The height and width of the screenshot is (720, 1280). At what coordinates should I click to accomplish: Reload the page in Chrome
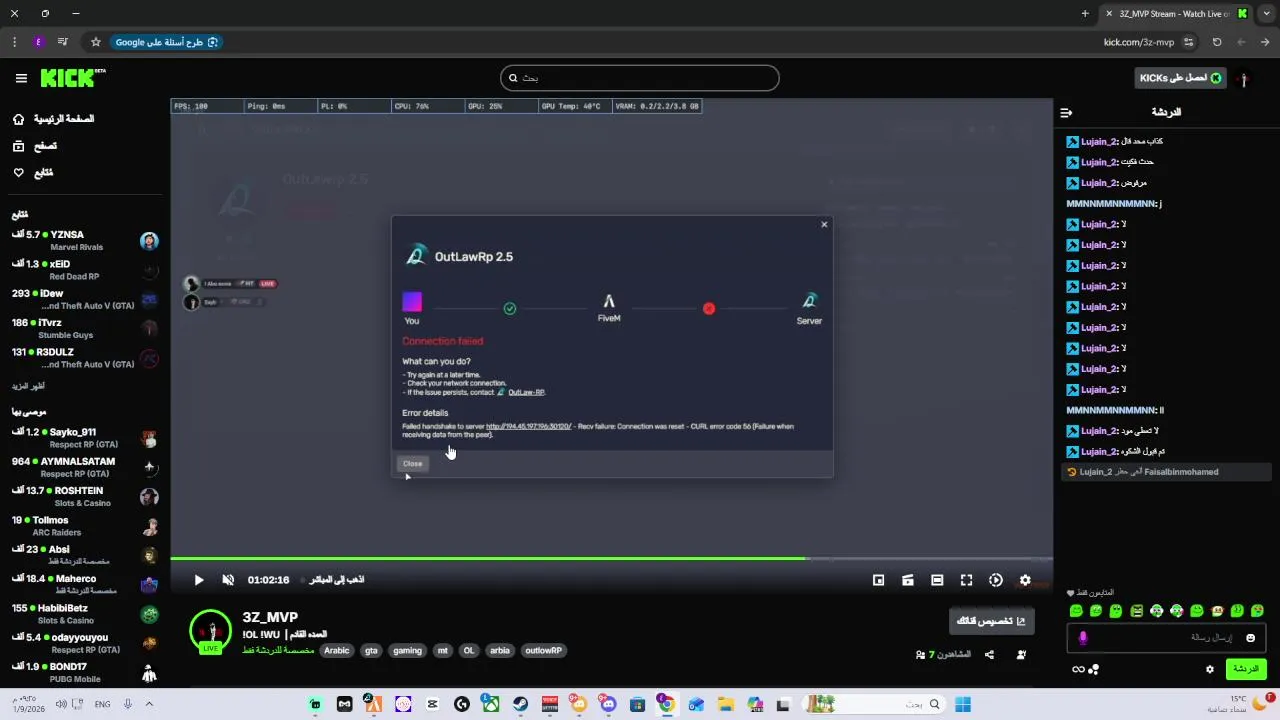(x=1216, y=42)
